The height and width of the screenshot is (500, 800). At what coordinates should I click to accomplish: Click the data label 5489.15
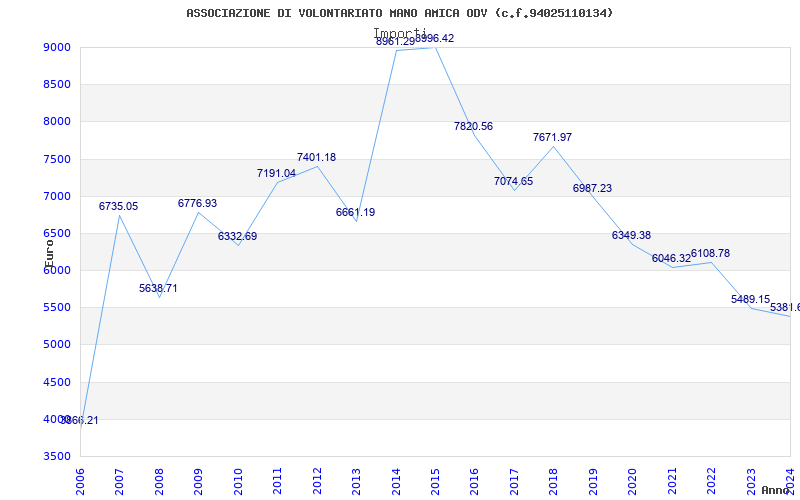(x=751, y=299)
